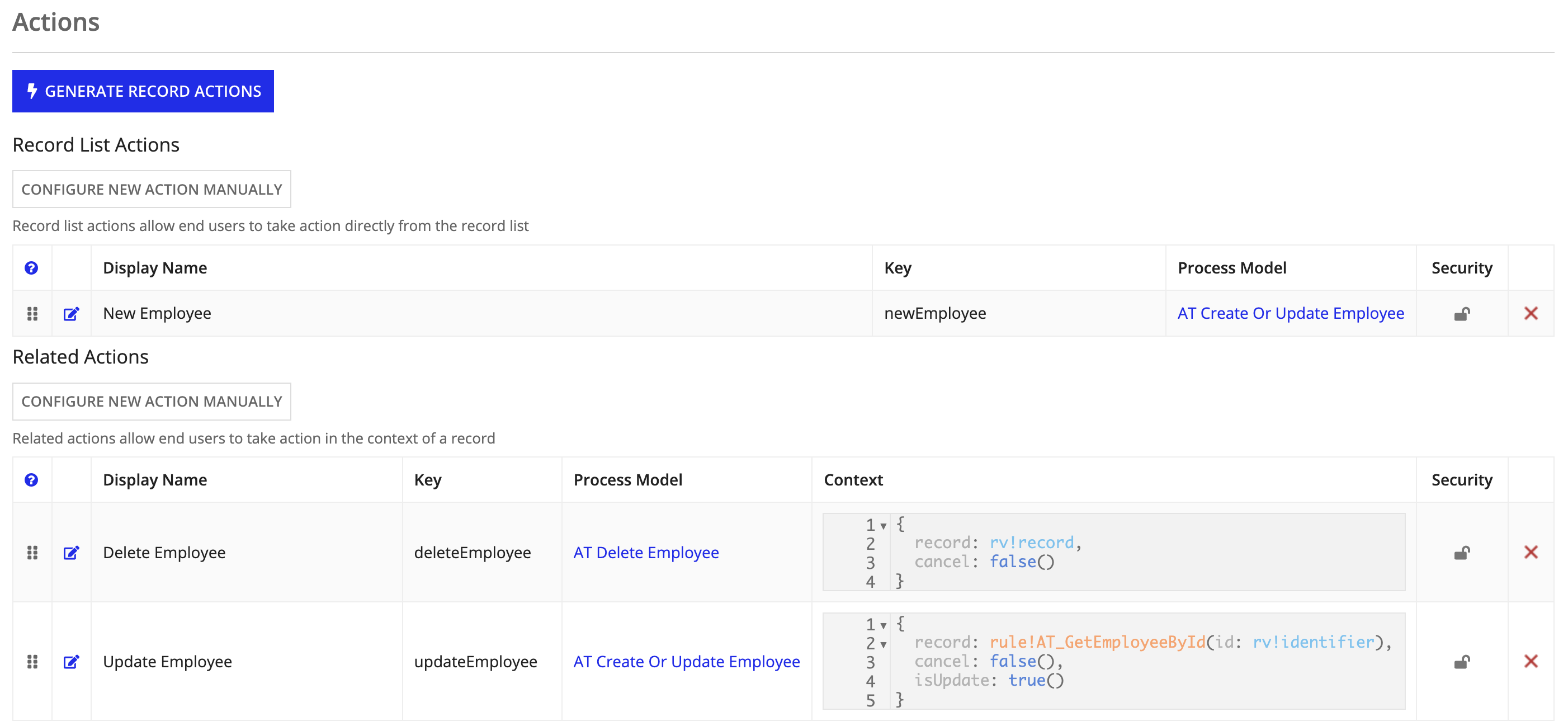Screen dimensions: 1568x726
Task: Collapse line 1 fold in Update Employee context
Action: [883, 625]
